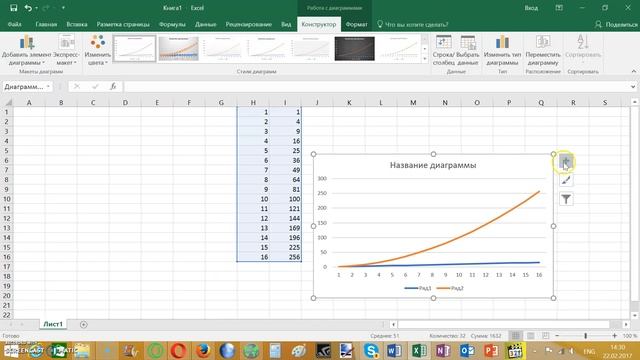This screenshot has height=360, width=640.
Task: Open the Файл tab
Action: [14, 24]
